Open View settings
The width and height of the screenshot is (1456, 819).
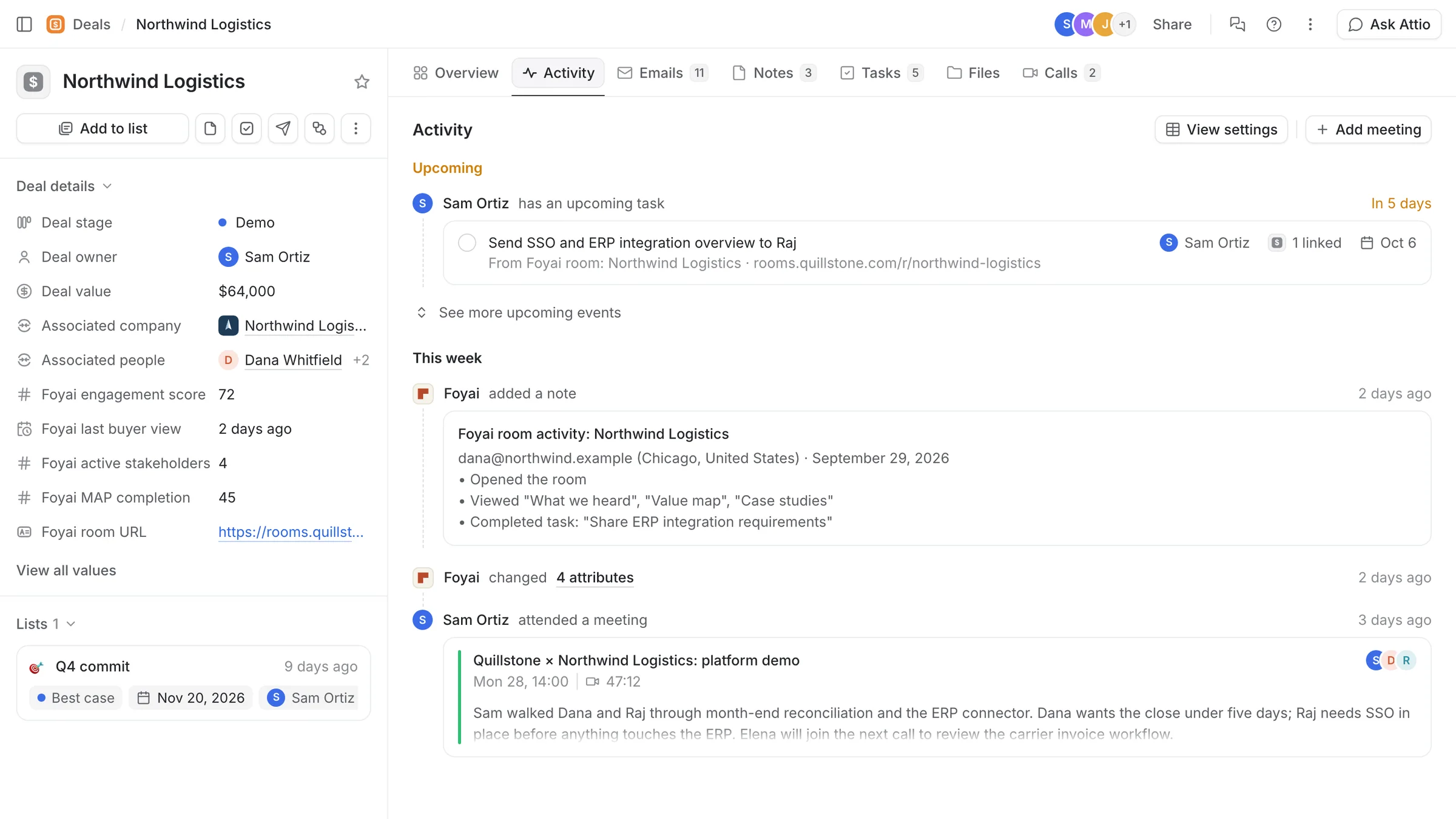tap(1221, 129)
